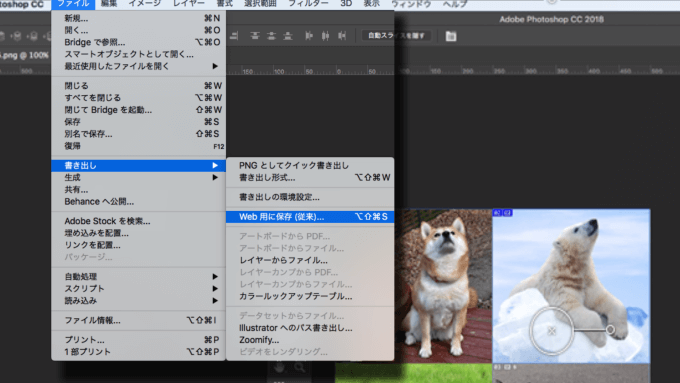680x383 pixels.
Task: Choose 別名で保存...
Action: point(138,134)
